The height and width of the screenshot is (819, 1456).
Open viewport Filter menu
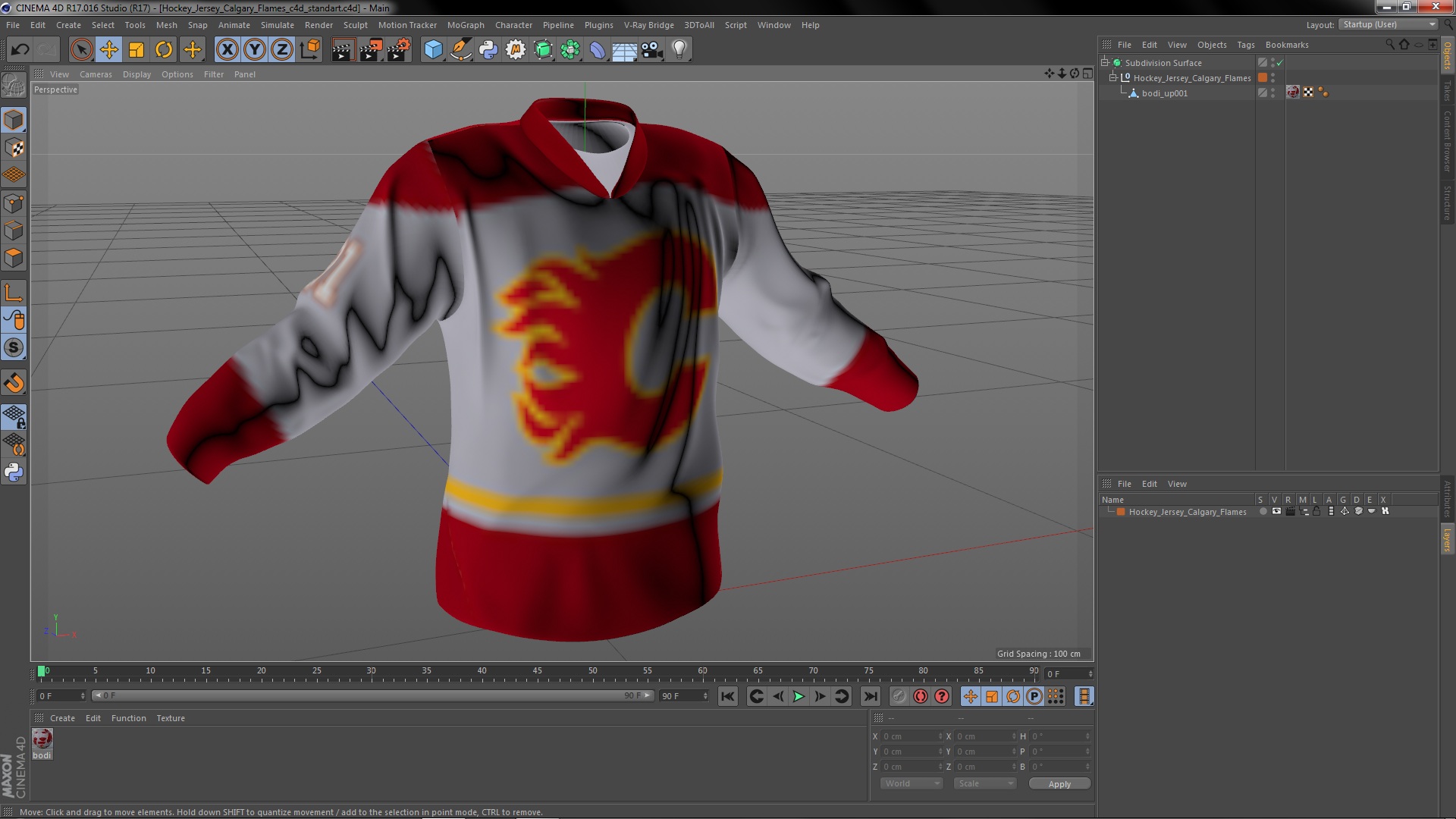pos(214,74)
